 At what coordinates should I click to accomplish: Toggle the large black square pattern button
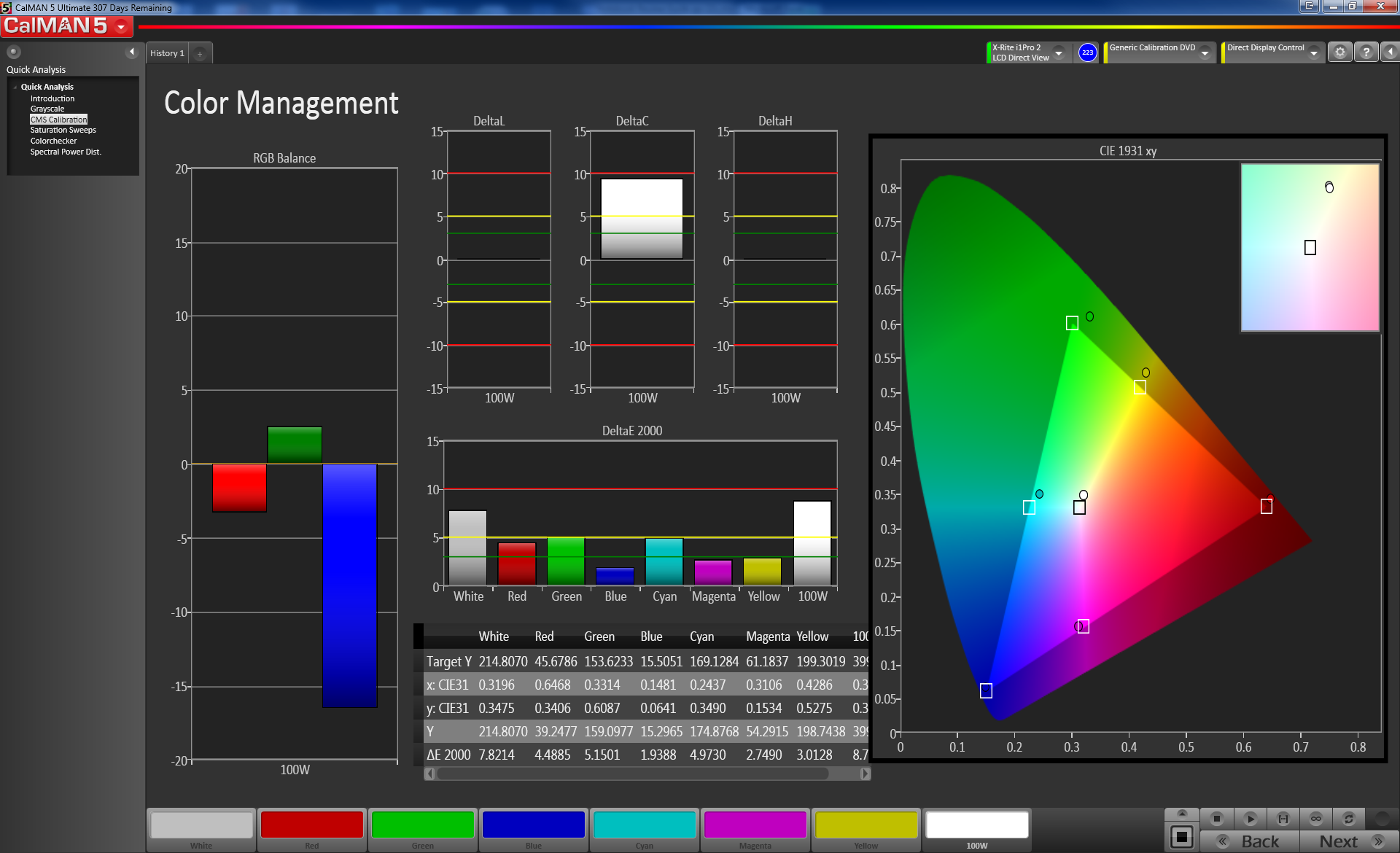coord(1182,837)
